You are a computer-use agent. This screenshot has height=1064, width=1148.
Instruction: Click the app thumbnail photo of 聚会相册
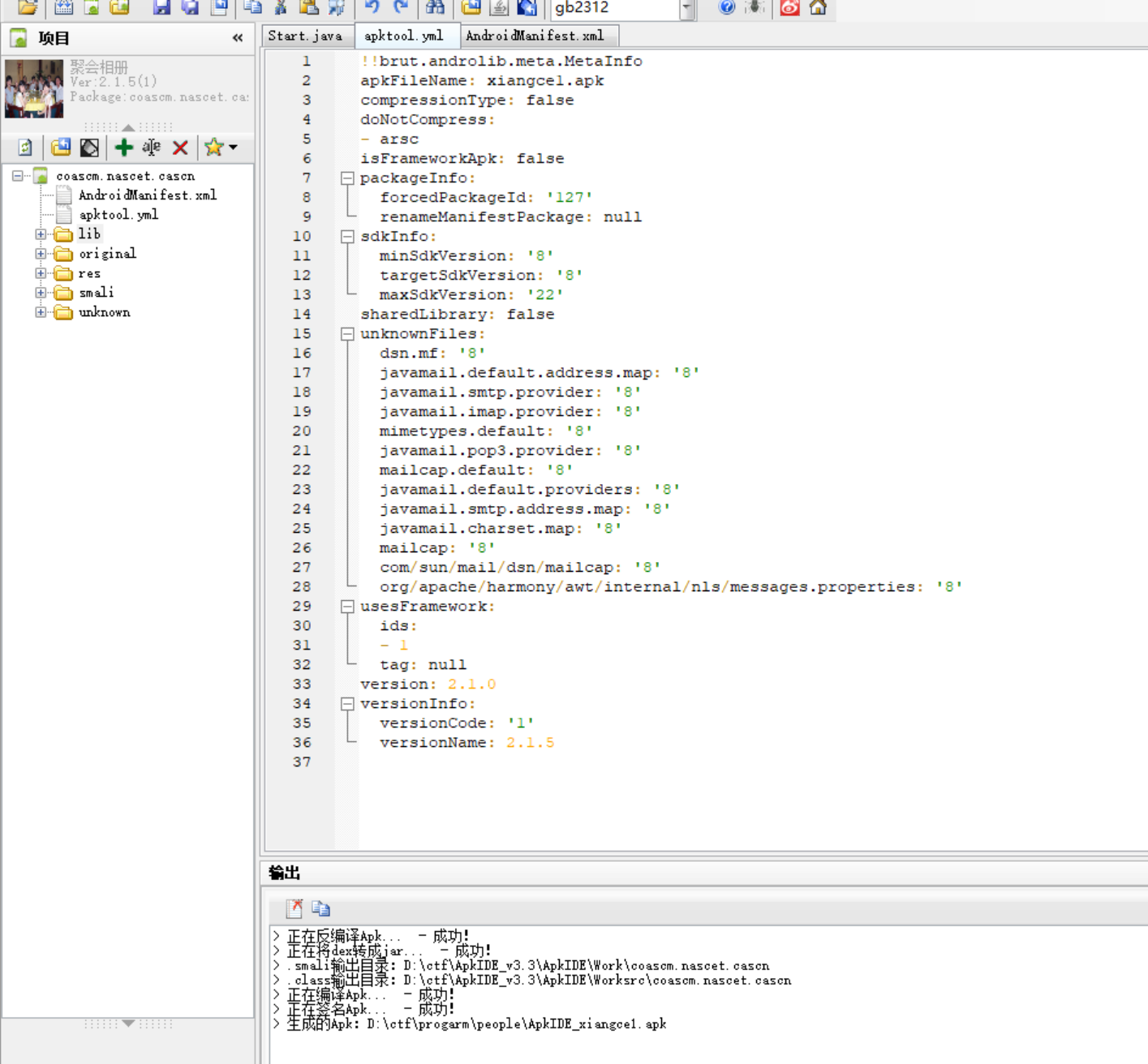[x=34, y=89]
